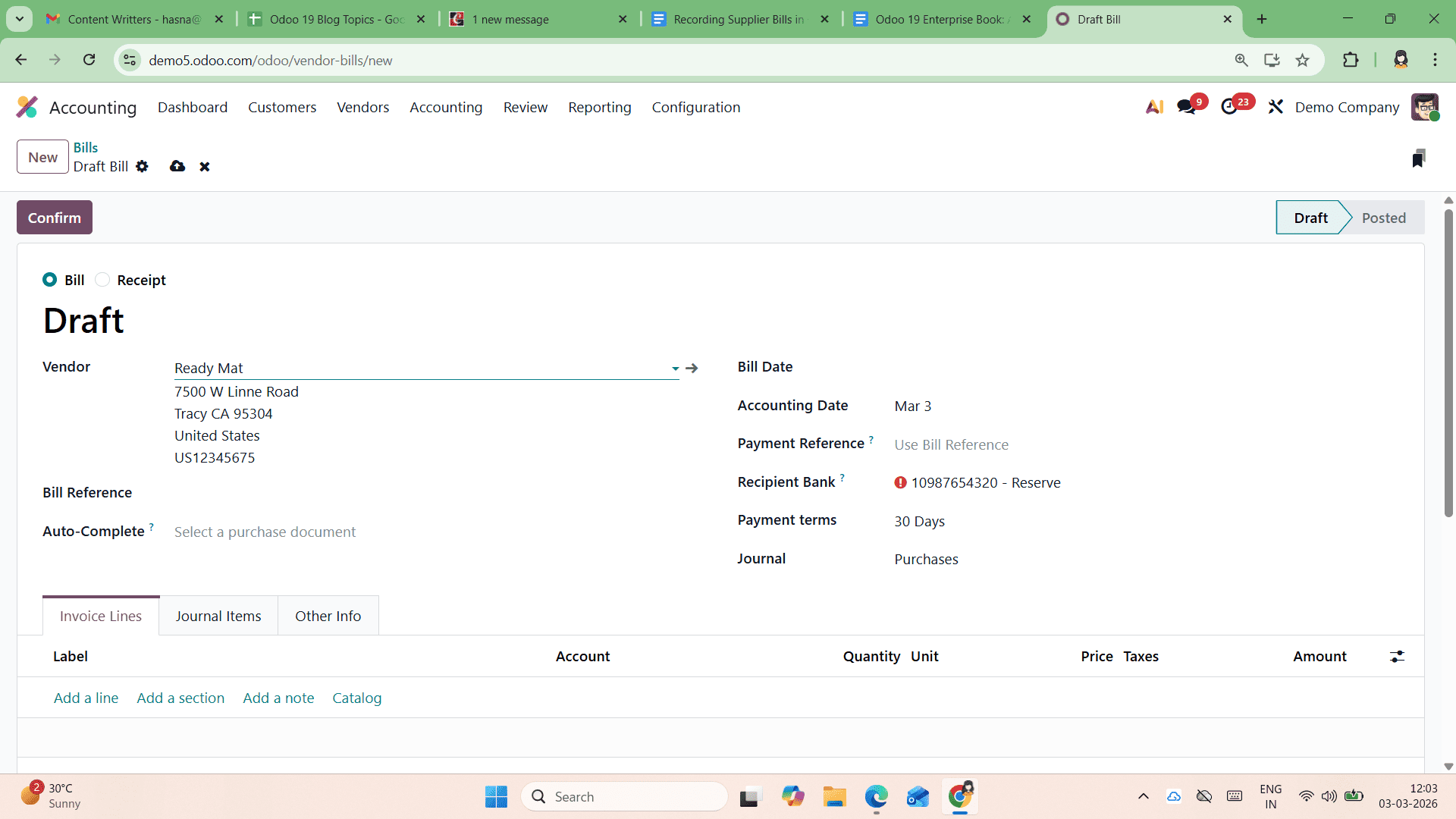Open optional columns icon near Amount header
The image size is (1456, 819).
pyautogui.click(x=1398, y=656)
